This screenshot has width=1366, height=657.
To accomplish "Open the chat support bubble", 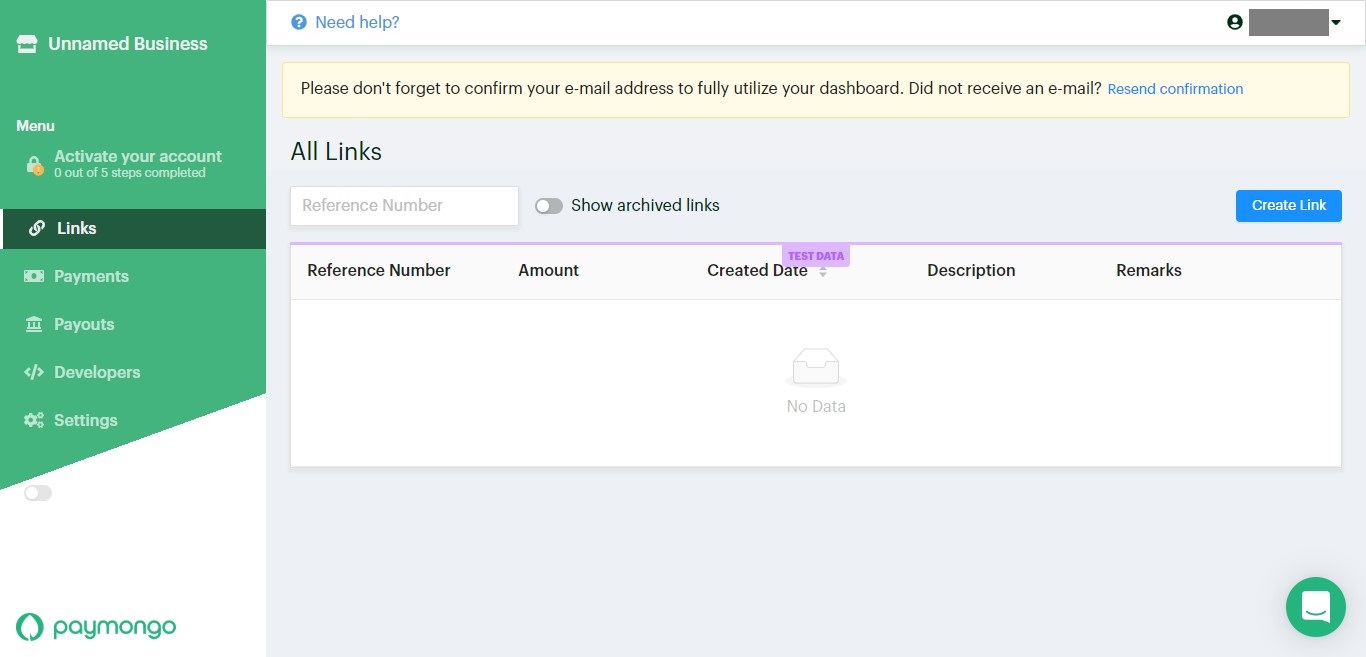I will pyautogui.click(x=1315, y=607).
